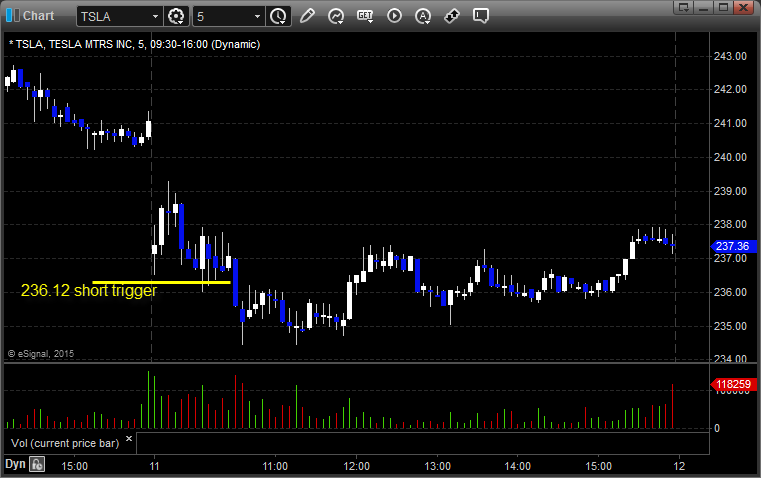This screenshot has width=761, height=478.
Task: Click the Dyn scaling label
Action: pyautogui.click(x=15, y=464)
